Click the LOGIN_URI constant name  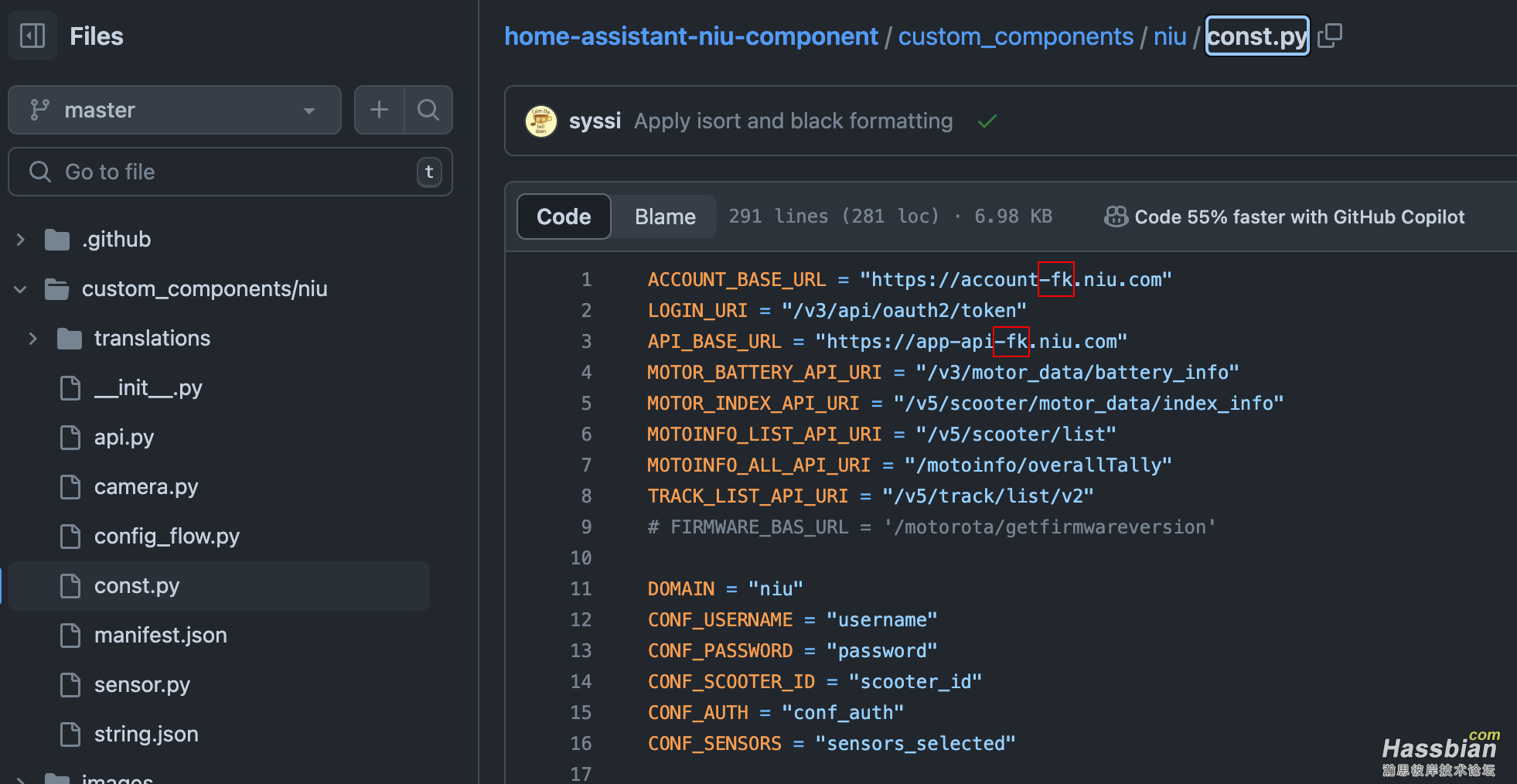pyautogui.click(x=697, y=311)
